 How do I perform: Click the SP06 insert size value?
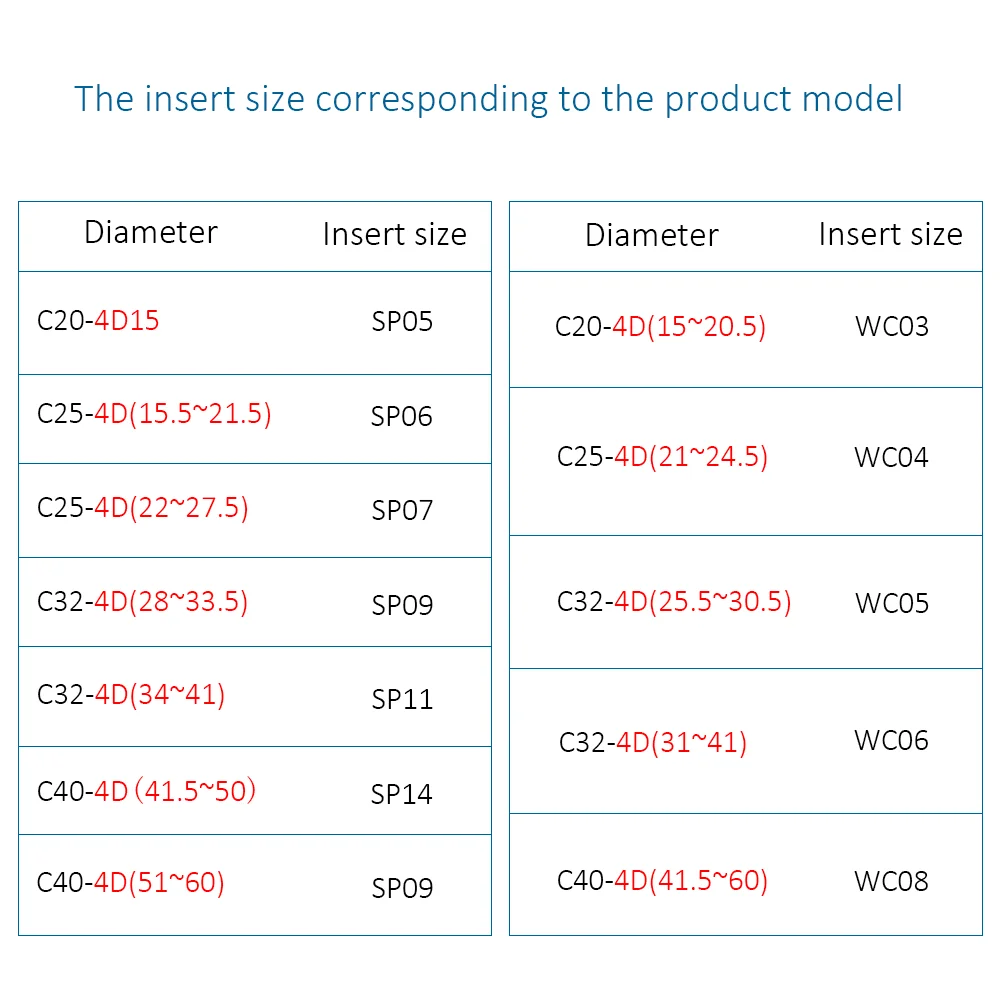click(x=402, y=416)
